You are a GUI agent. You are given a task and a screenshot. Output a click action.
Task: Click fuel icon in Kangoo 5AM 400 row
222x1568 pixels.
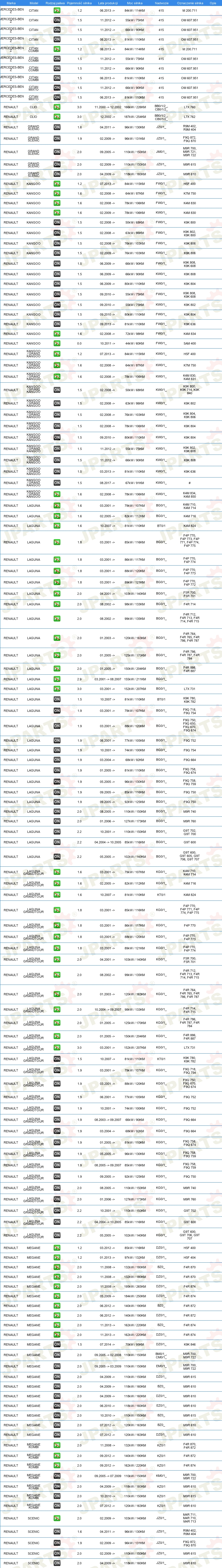56,344
